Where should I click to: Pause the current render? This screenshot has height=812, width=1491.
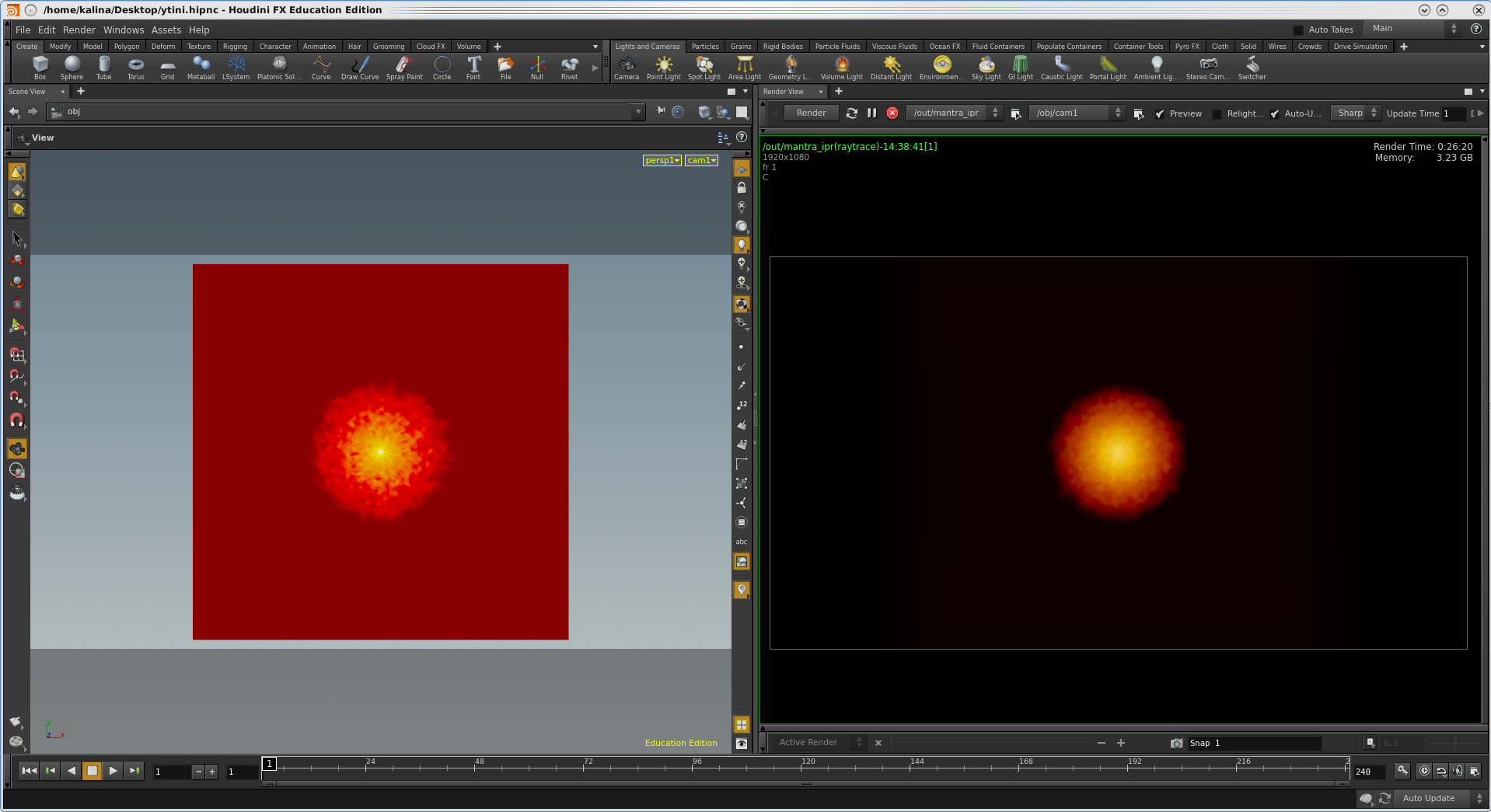point(872,113)
